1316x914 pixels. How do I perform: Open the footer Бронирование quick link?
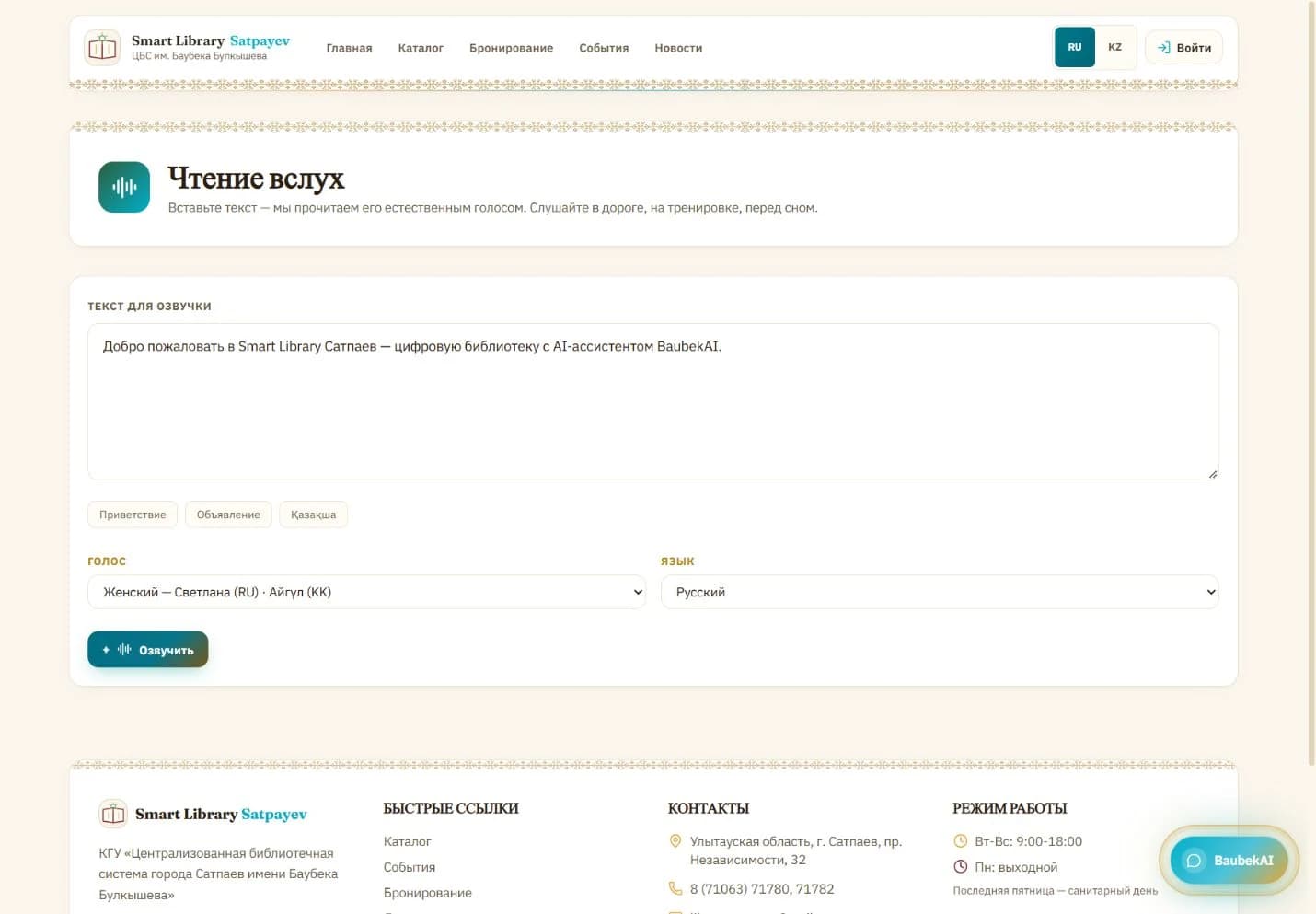pyautogui.click(x=428, y=893)
